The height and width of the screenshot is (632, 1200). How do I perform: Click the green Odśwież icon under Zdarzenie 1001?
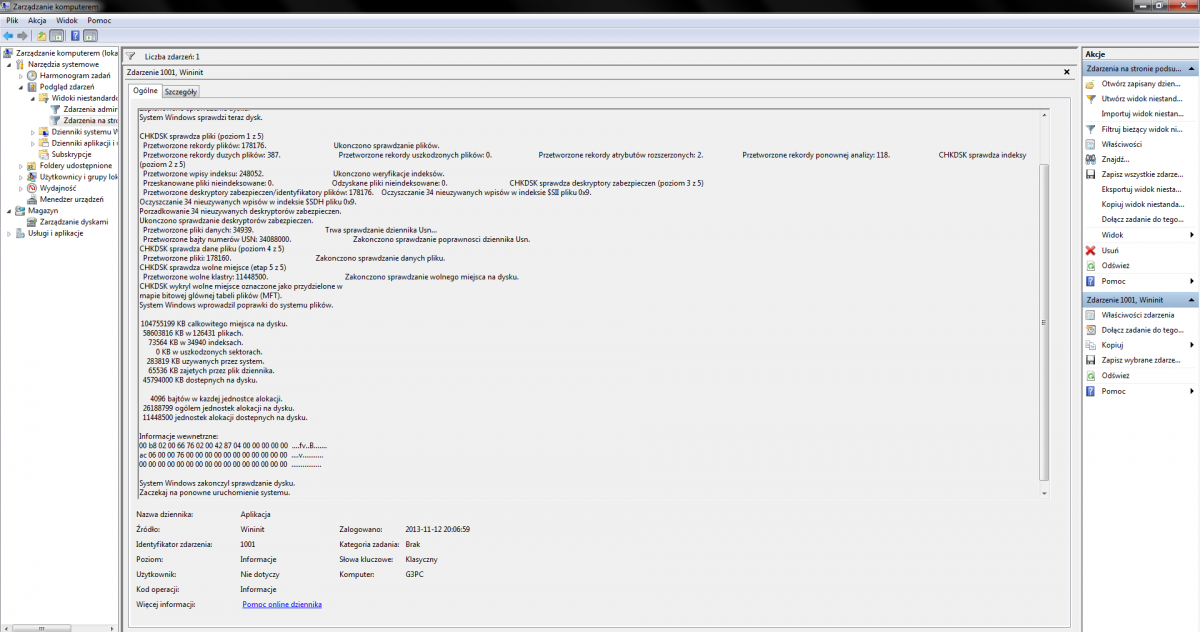[x=1091, y=376]
